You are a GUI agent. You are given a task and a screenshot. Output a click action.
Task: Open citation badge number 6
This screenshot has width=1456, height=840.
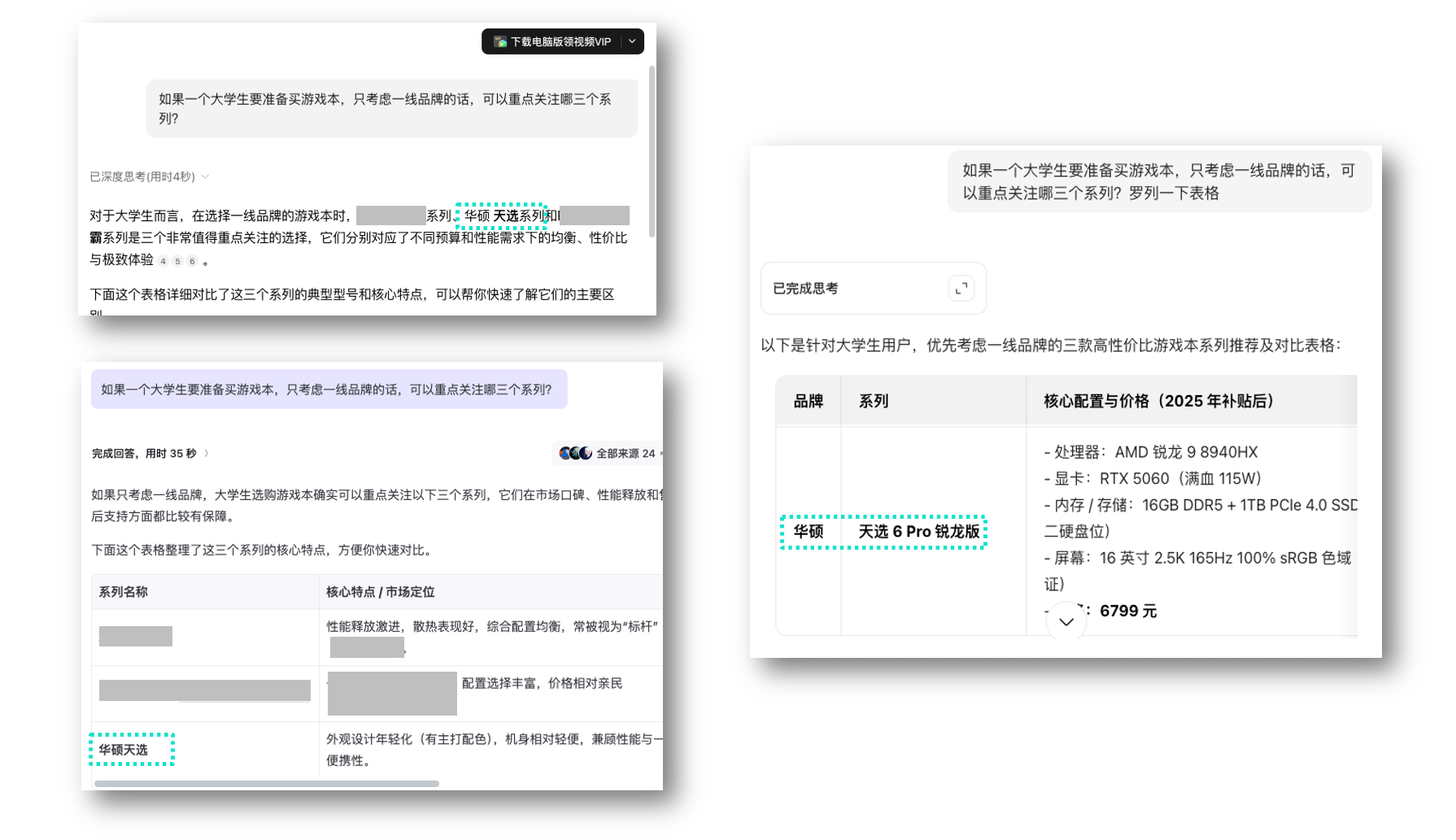pos(192,261)
